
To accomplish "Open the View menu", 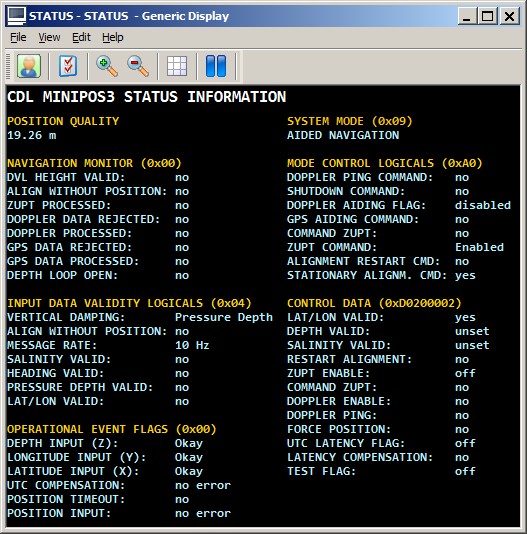I will tap(49, 37).
